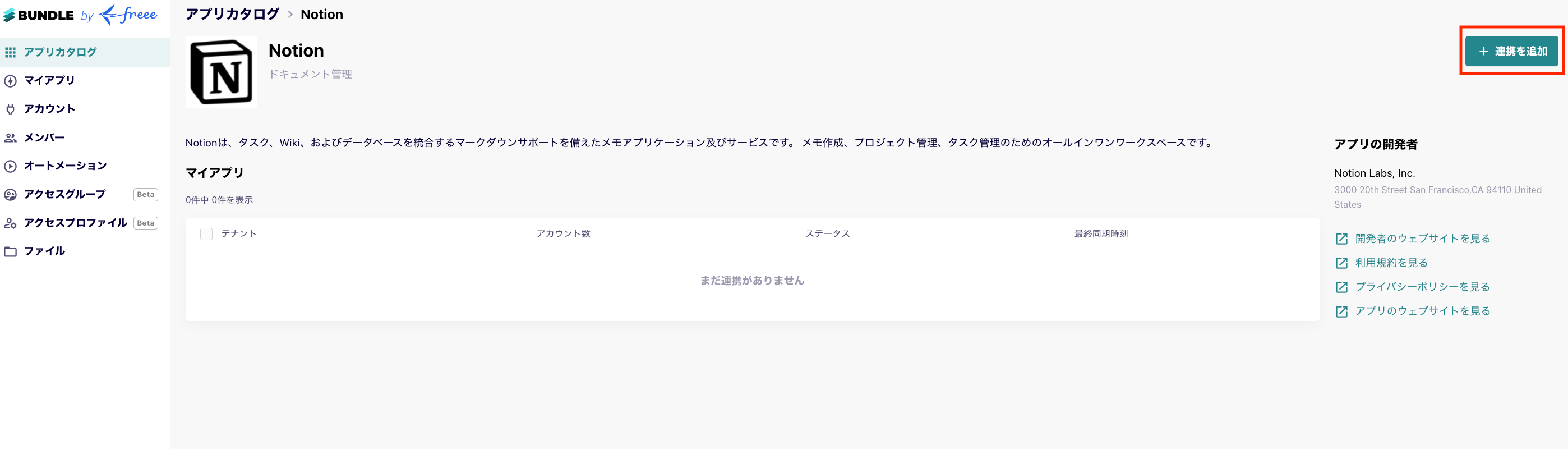The image size is (1568, 449).
Task: Open the 開発者のウェブサイトを見る link
Action: [1423, 239]
